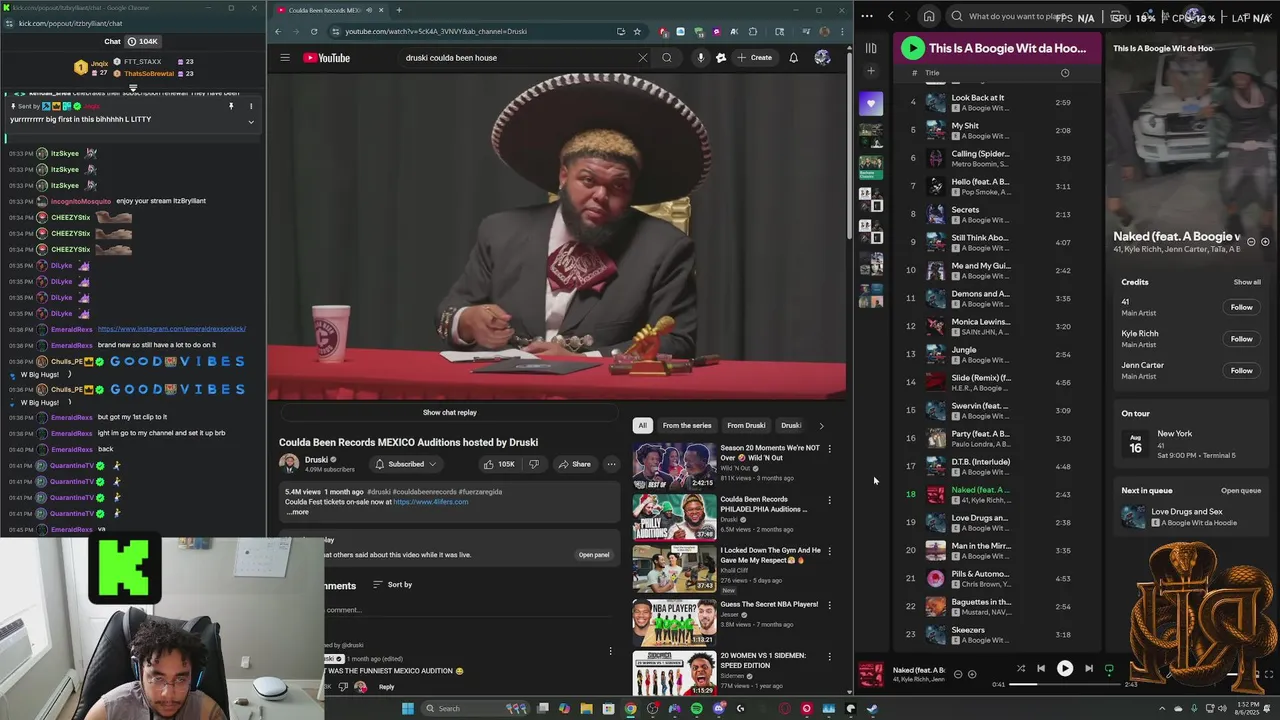The width and height of the screenshot is (1280, 720).
Task: Open EmeraldRexs Instagram link in chat
Action: [171, 329]
